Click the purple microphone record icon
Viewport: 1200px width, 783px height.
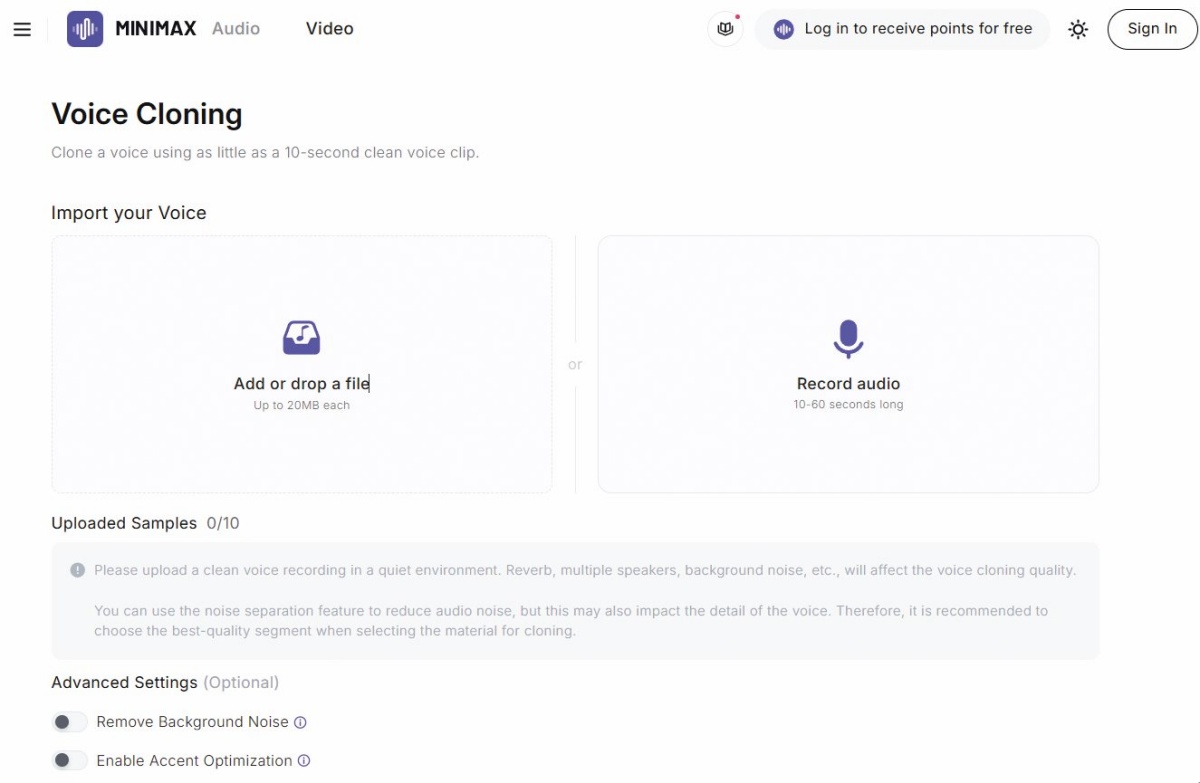click(848, 339)
